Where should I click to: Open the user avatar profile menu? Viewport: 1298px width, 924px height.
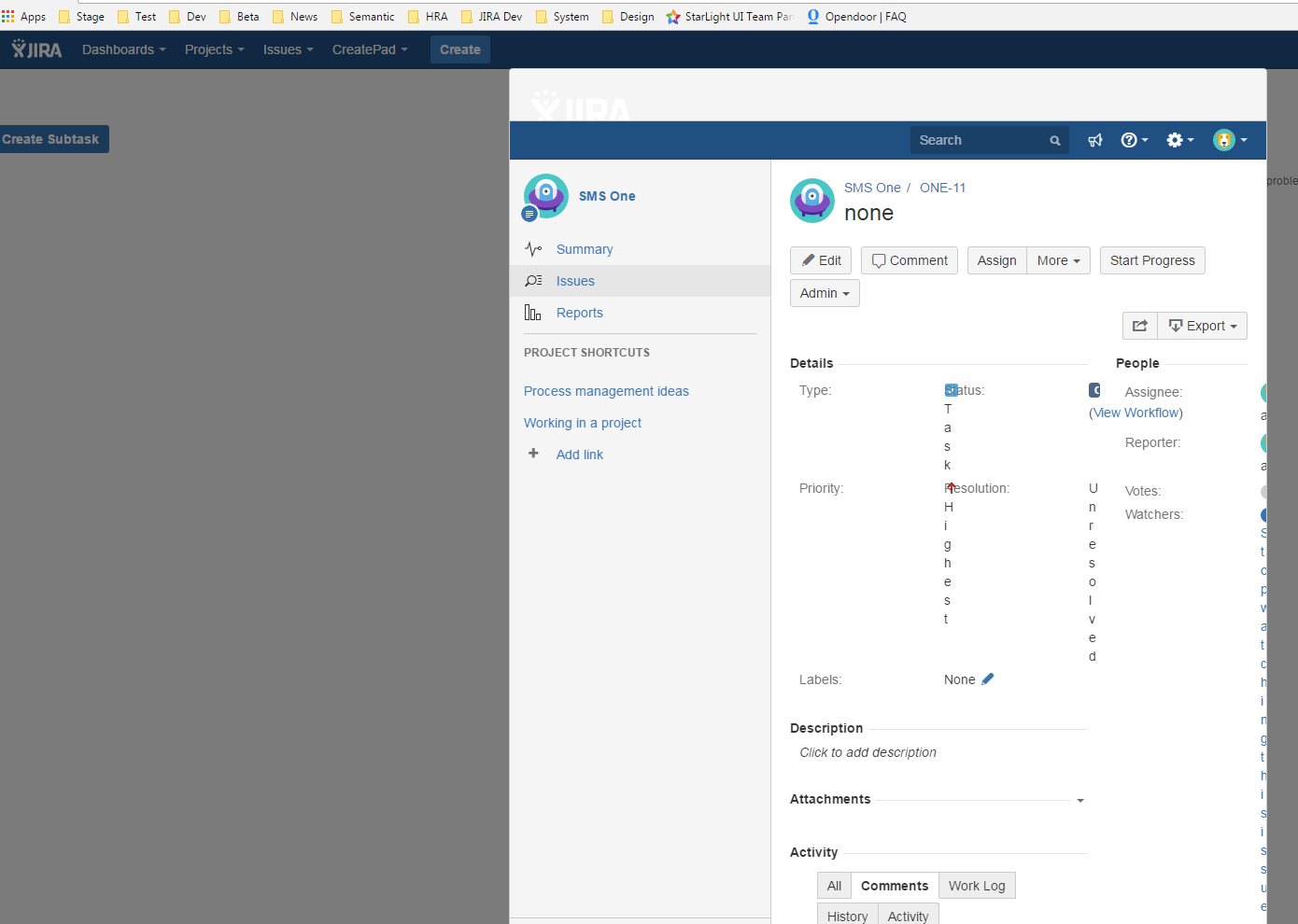click(x=1230, y=140)
